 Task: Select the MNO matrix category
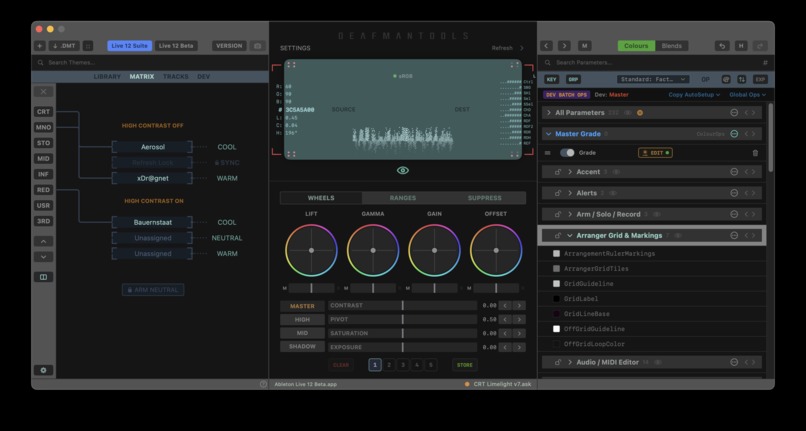43,127
